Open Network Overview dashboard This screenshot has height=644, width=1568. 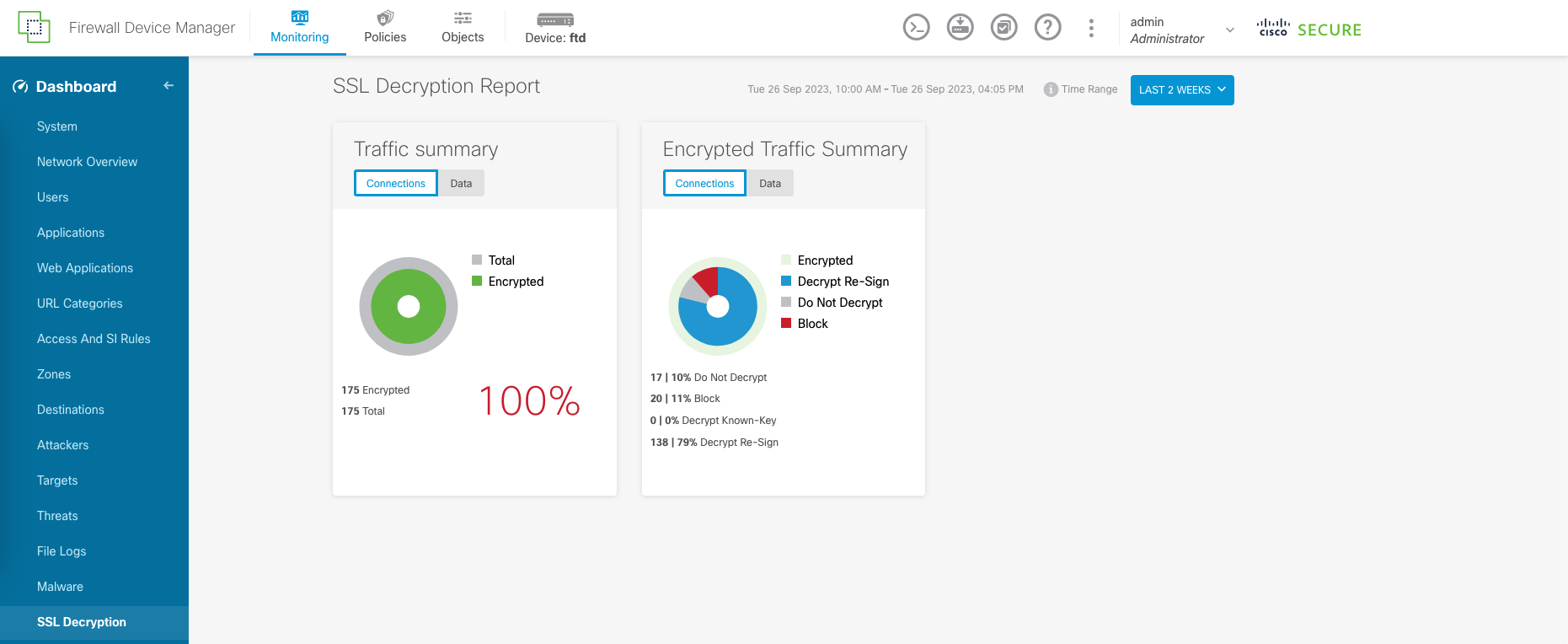(87, 162)
